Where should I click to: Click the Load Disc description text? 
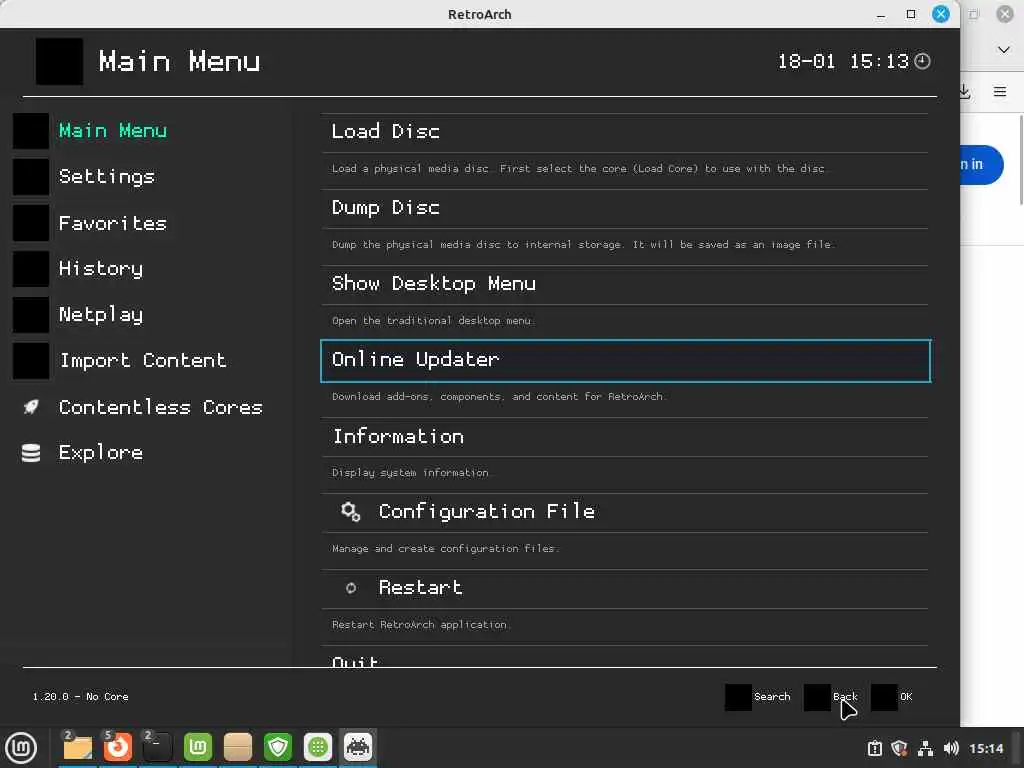[578, 168]
